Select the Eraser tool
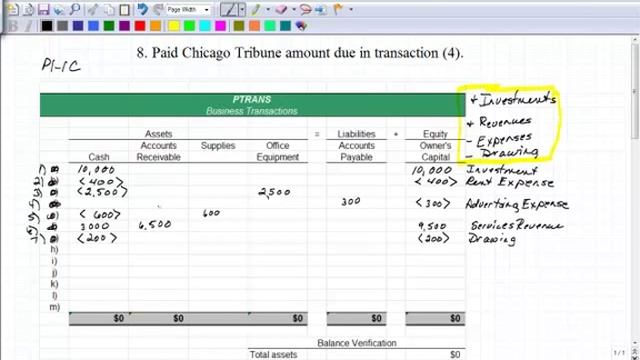This screenshot has height=360, width=640. tap(281, 9)
